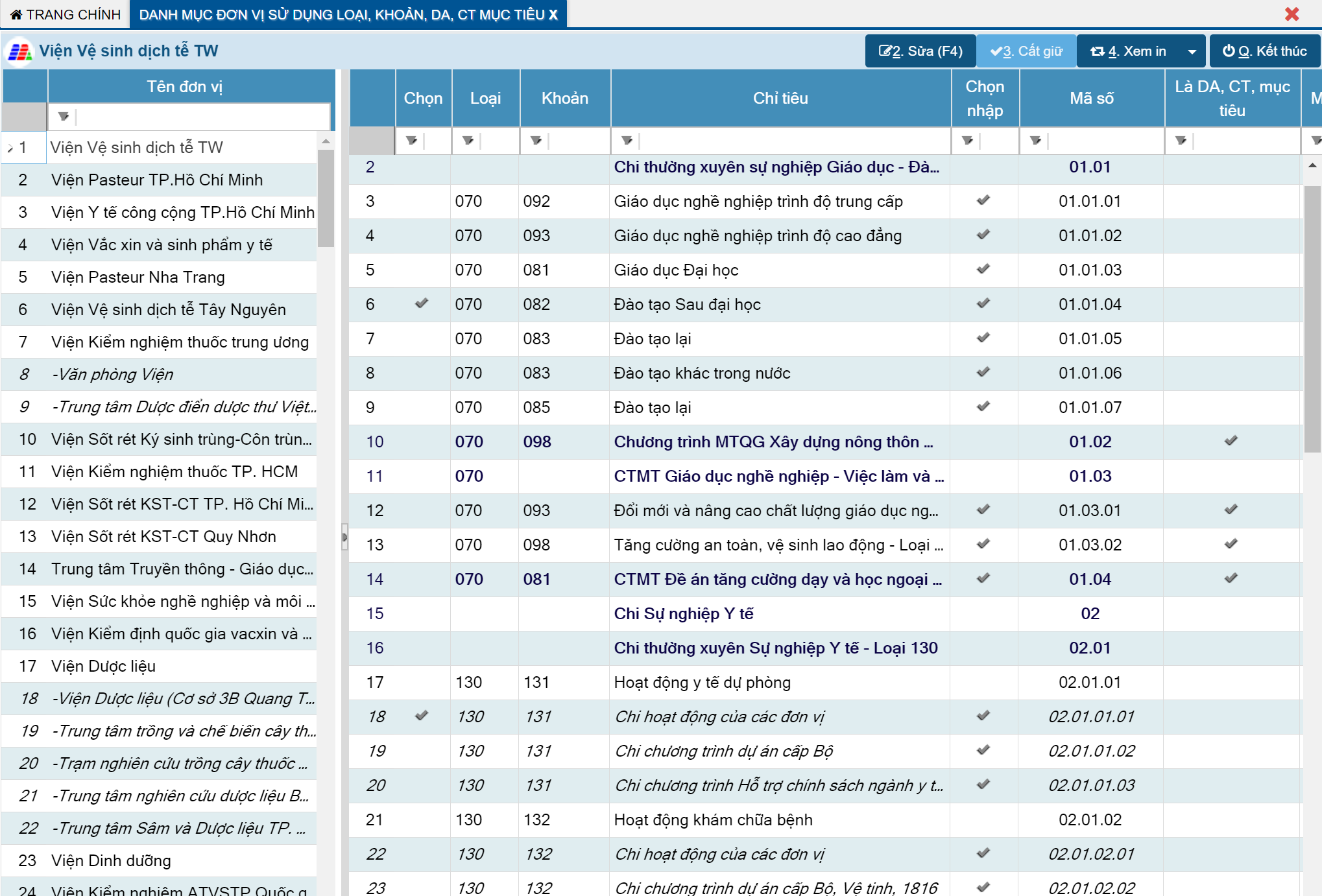Select Viện Pasteur Nha Trang in unit list

point(138,277)
